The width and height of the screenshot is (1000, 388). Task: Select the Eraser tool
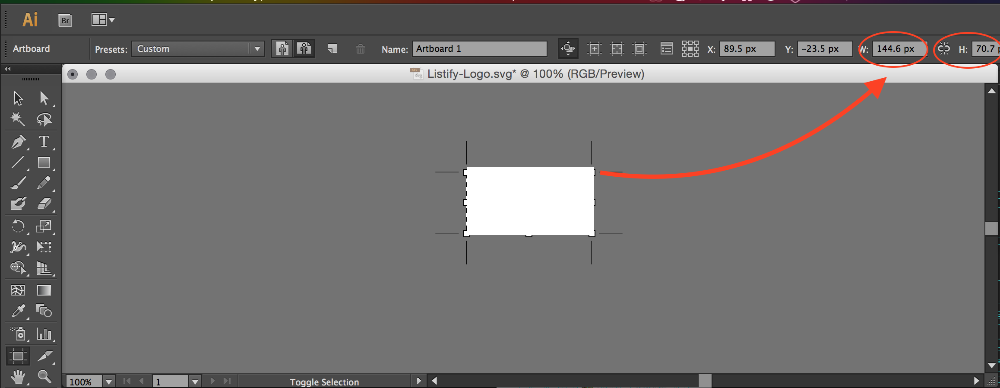(x=44, y=204)
